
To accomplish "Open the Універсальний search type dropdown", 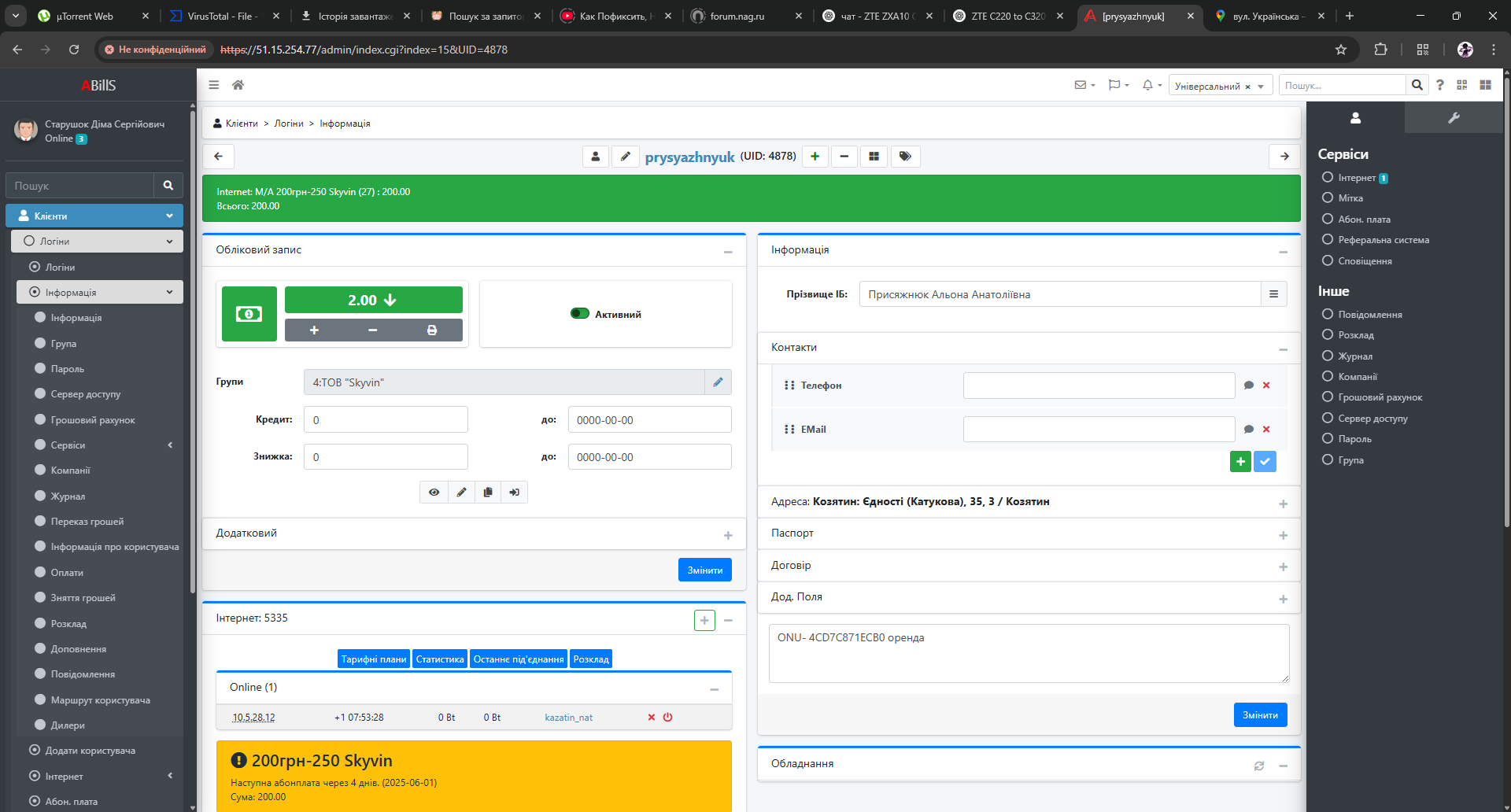I will coord(1220,86).
